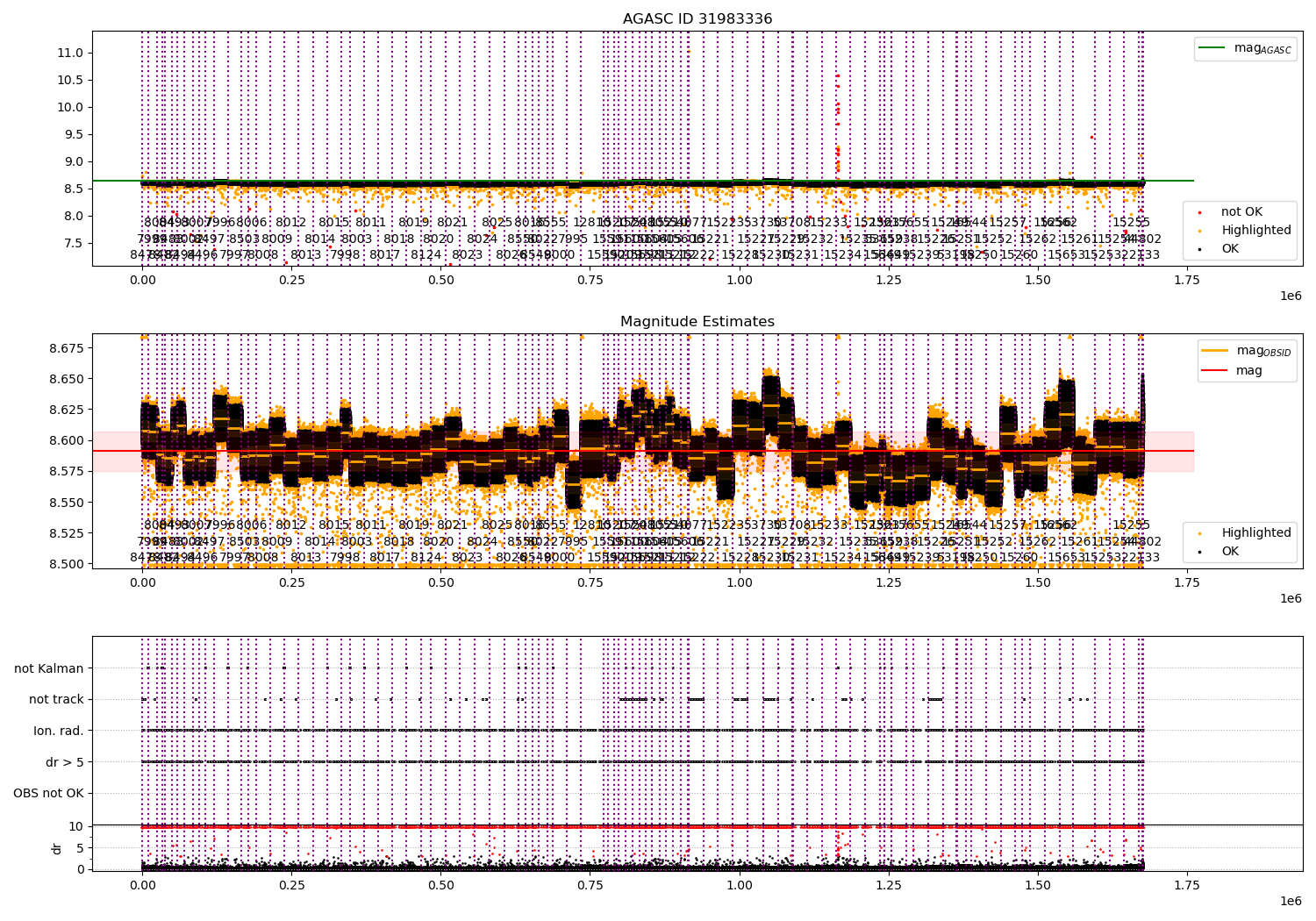Screen dimensions: 1316x921
Task: Click red line sample of 'mag' legend entry
Action: 1215,370
